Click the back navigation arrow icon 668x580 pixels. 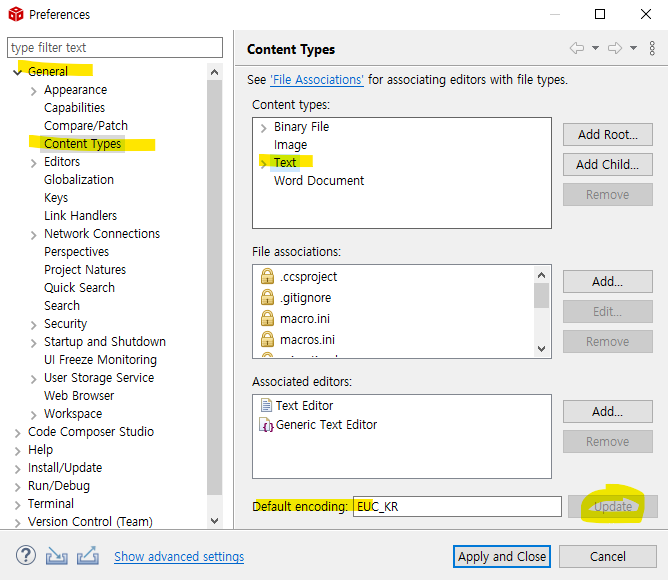[x=577, y=48]
